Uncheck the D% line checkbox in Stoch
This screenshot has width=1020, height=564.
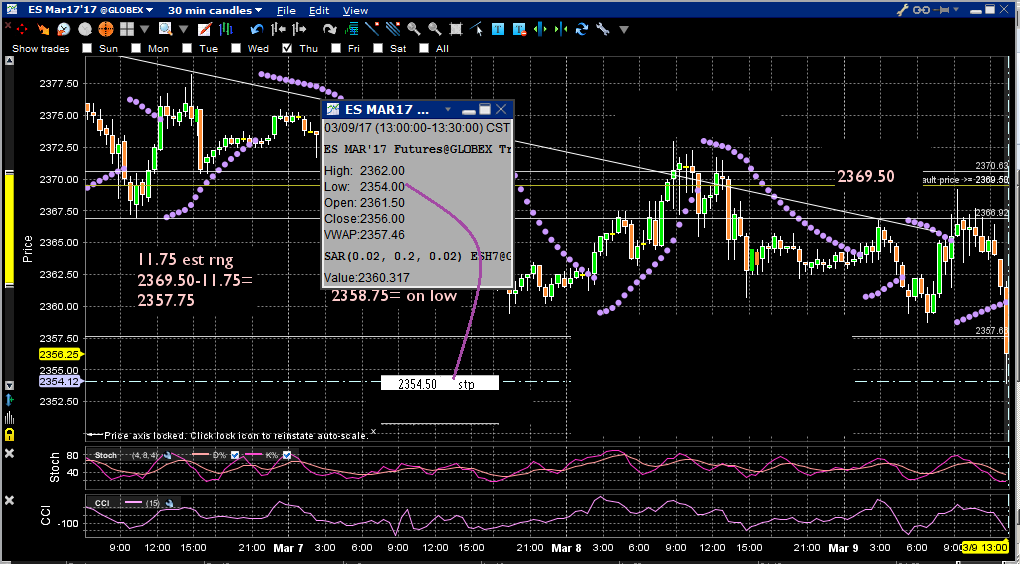coord(235,455)
